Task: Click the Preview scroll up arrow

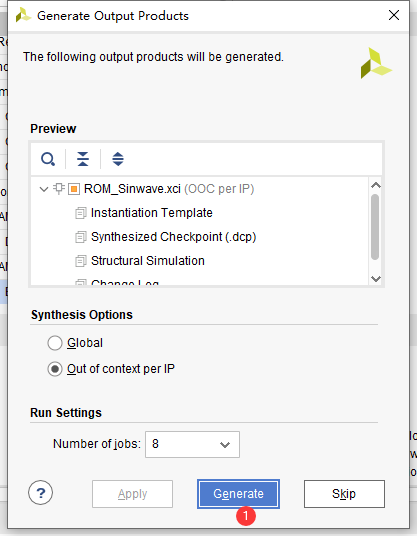Action: tap(376, 185)
